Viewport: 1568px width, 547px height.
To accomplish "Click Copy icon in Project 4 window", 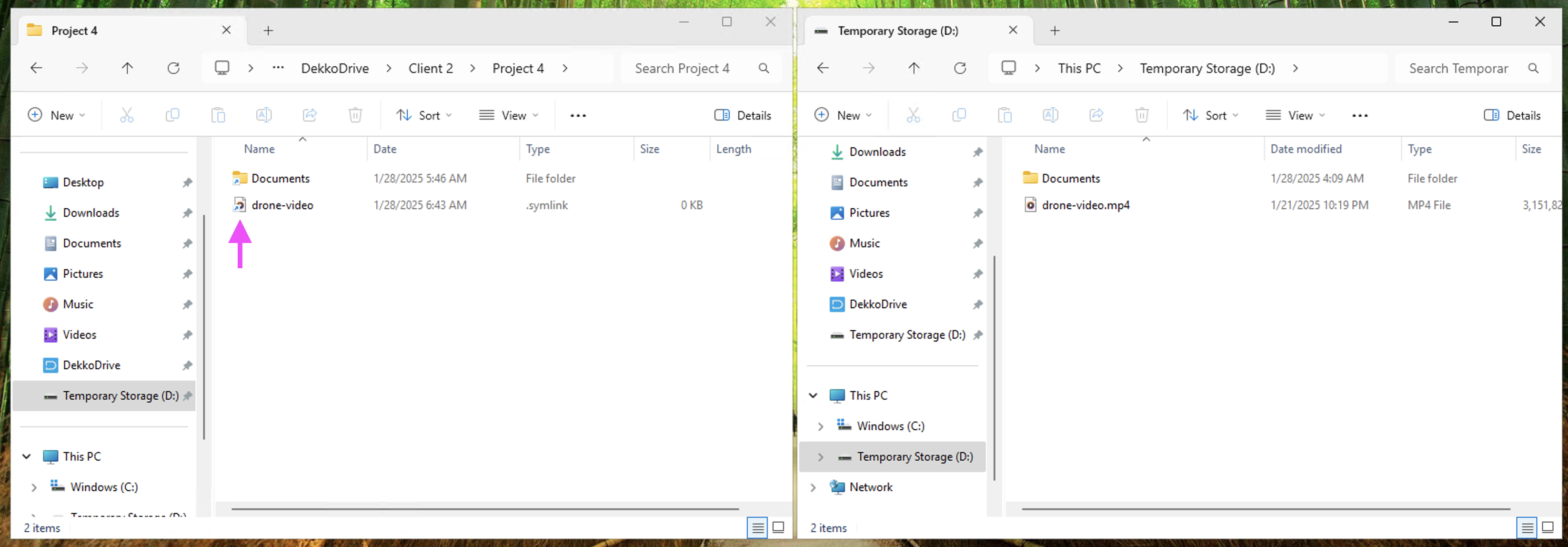I will coord(172,115).
